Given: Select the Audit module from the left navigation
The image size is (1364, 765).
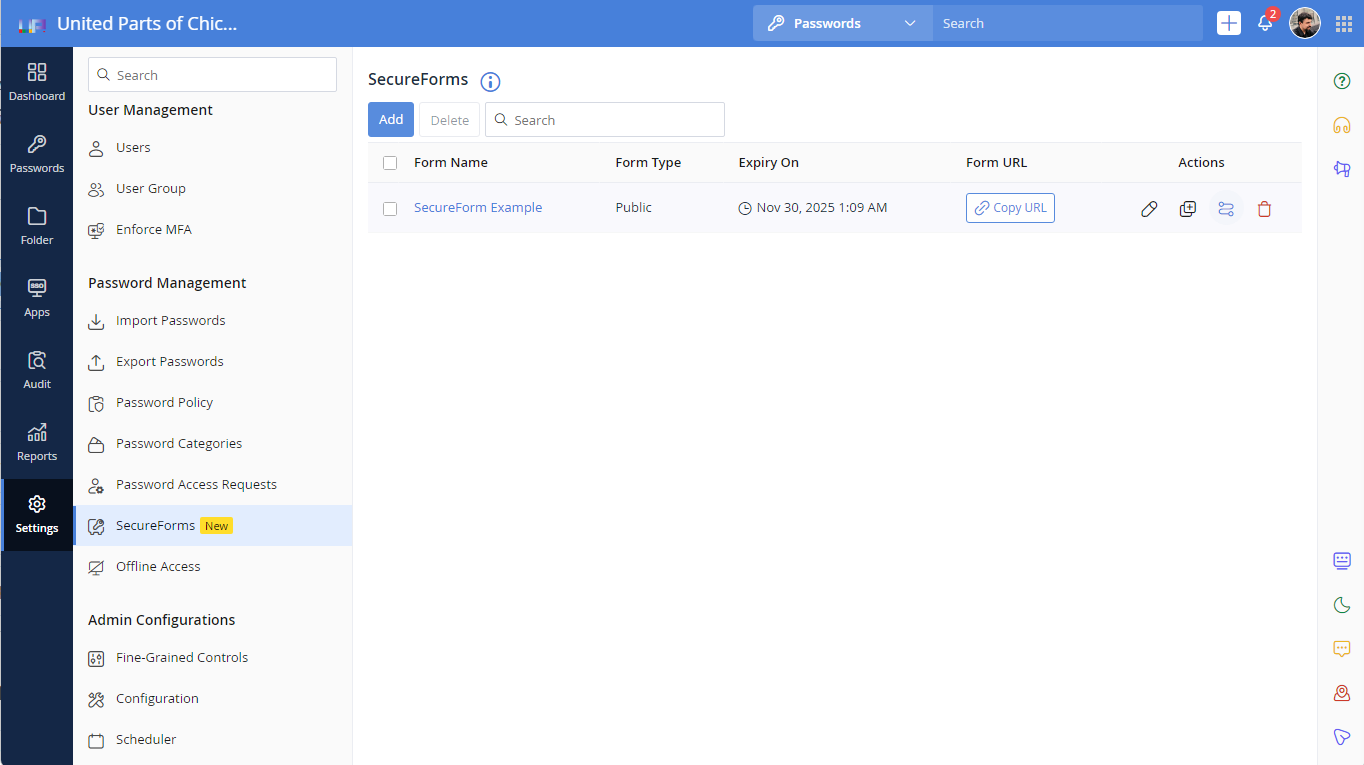Looking at the screenshot, I should click(x=37, y=370).
